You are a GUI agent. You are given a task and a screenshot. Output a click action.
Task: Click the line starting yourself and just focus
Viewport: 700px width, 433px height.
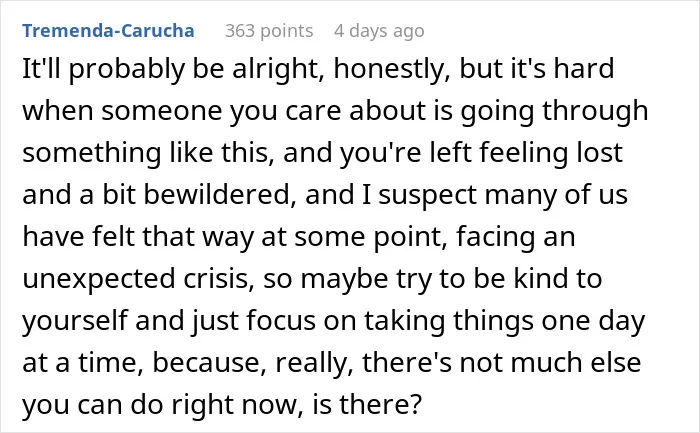tap(334, 321)
